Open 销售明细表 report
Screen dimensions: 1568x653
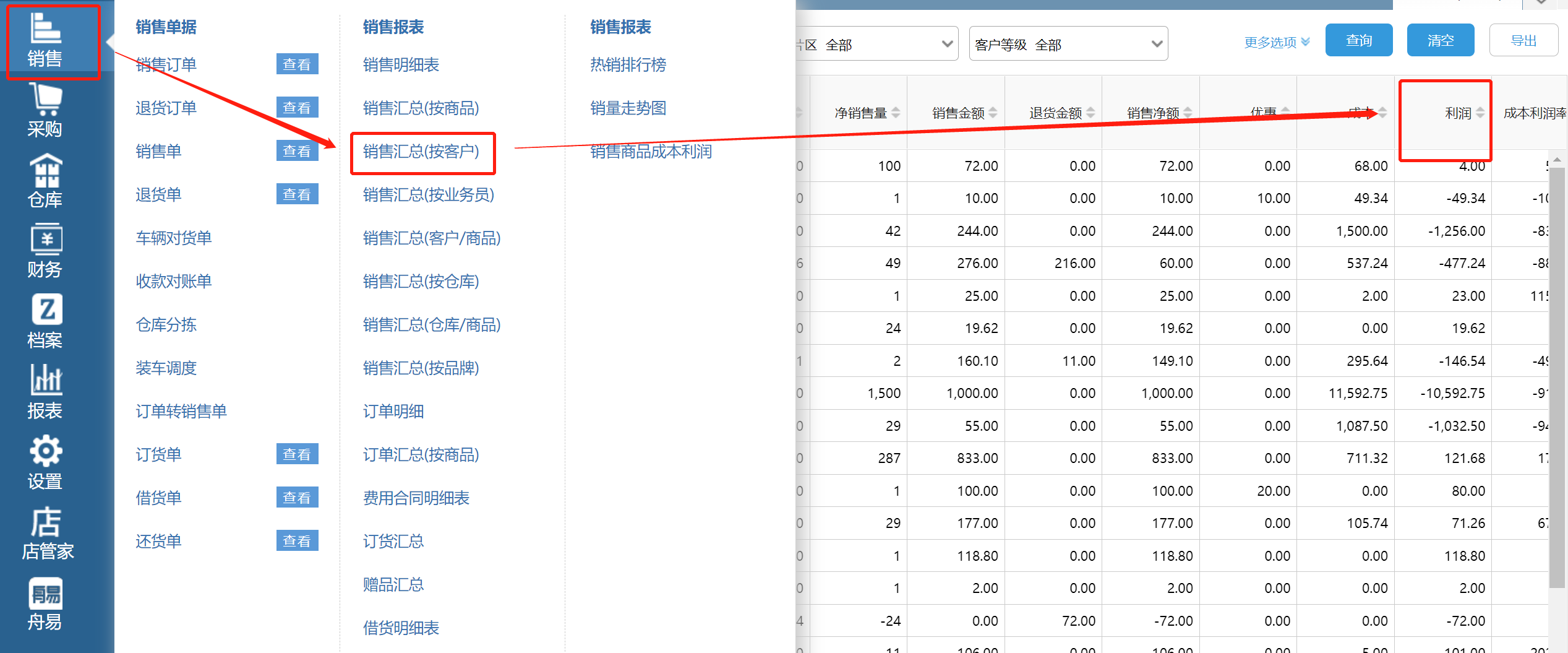point(401,64)
